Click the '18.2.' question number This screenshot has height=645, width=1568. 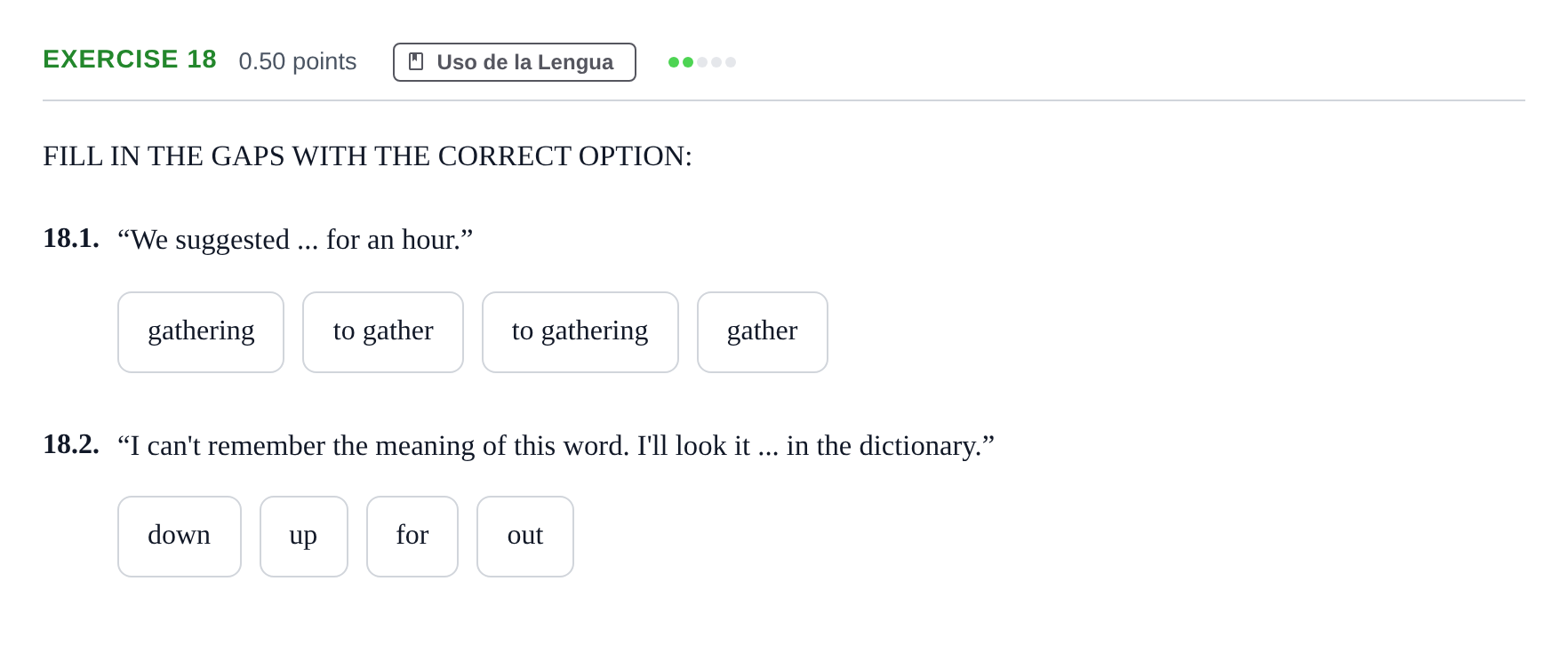[71, 444]
